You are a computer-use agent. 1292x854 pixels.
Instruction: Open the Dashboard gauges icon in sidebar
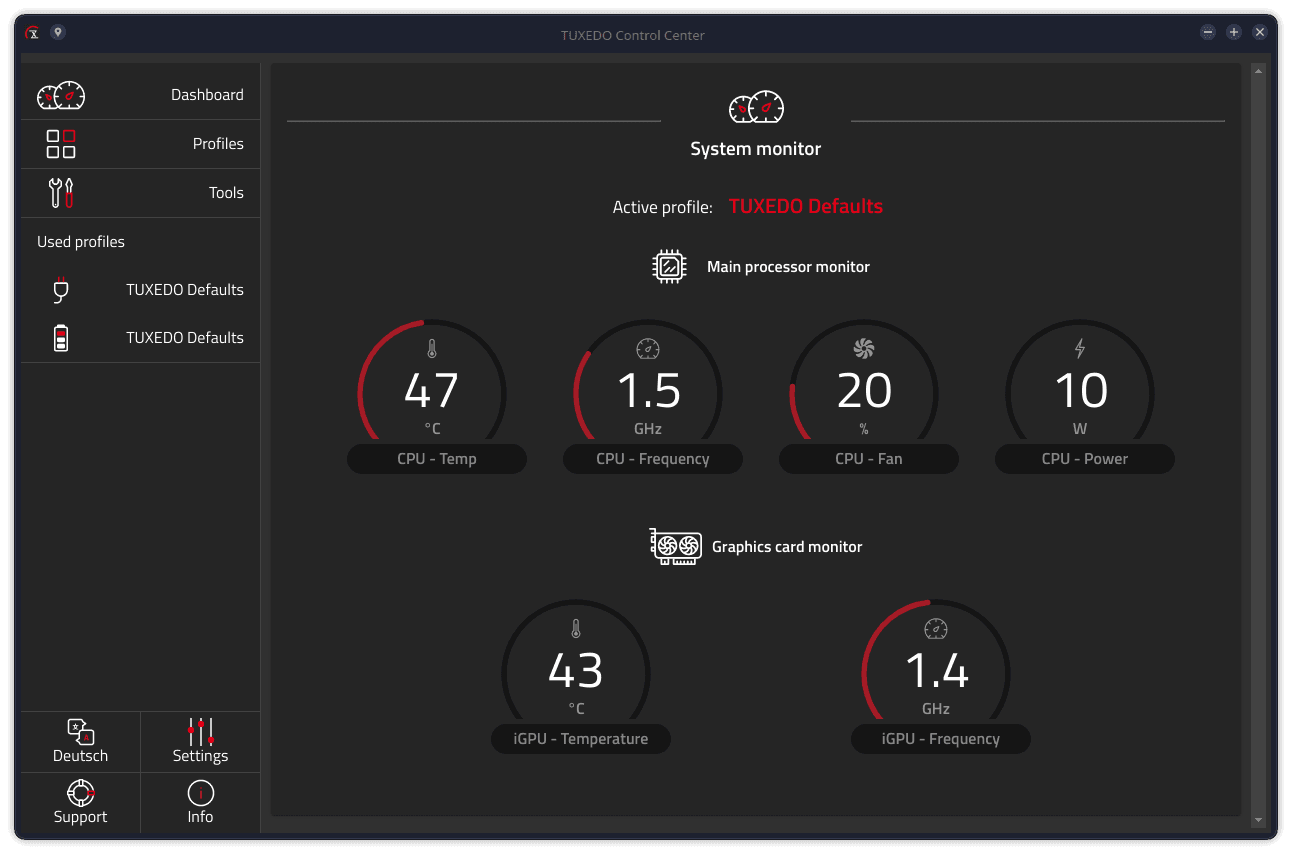[61, 95]
